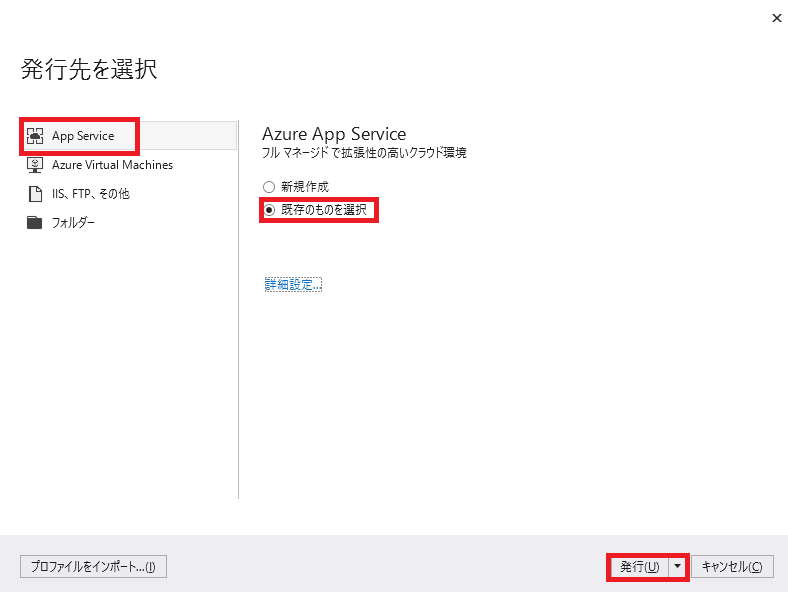788x592 pixels.
Task: Close the publish target dialog
Action: tap(776, 18)
